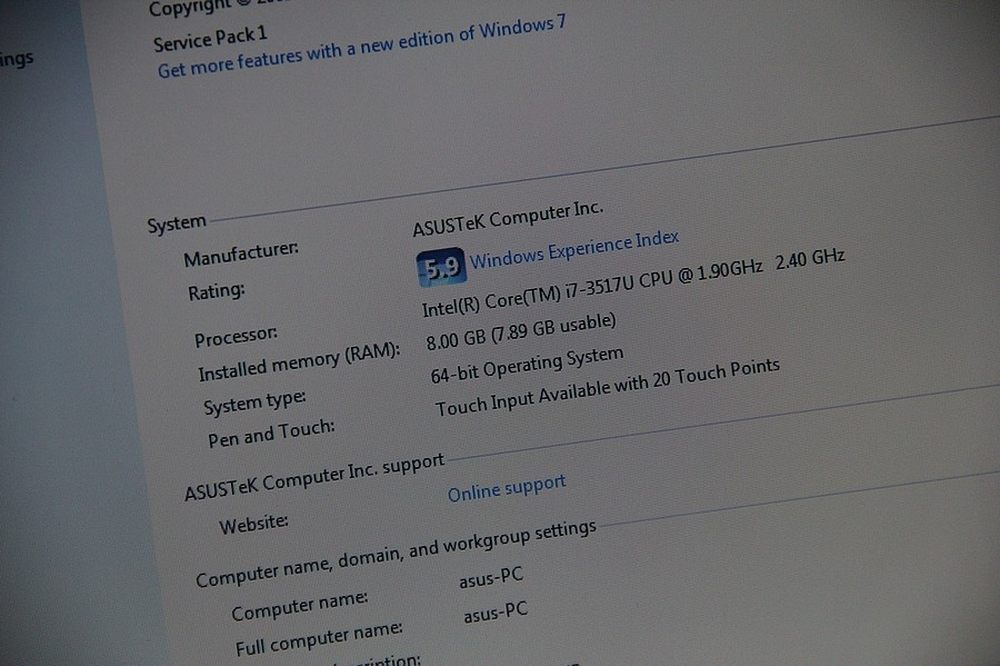
Task: Click the 'System type:' label
Action: (x=254, y=403)
